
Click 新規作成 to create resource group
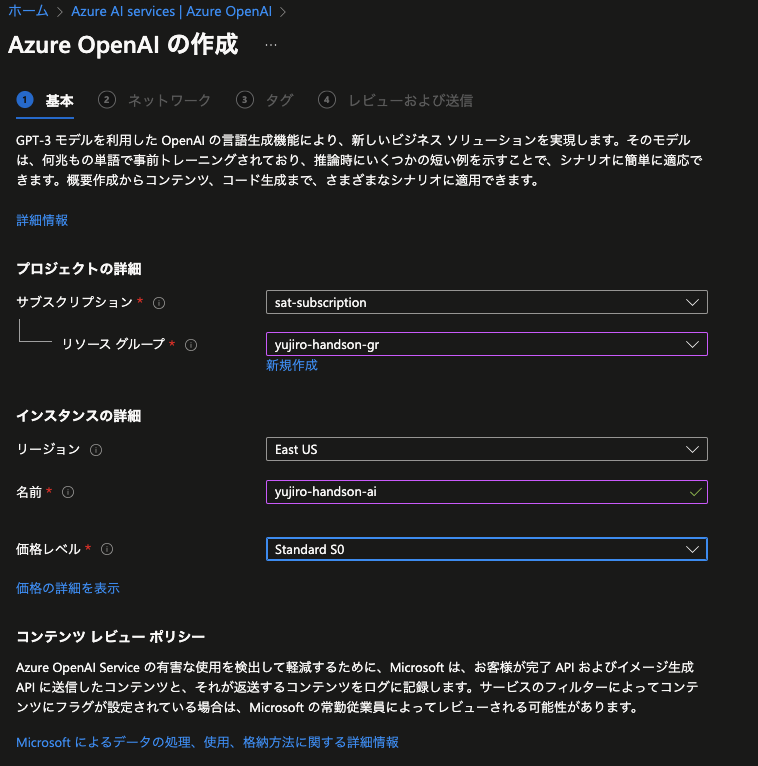(292, 365)
